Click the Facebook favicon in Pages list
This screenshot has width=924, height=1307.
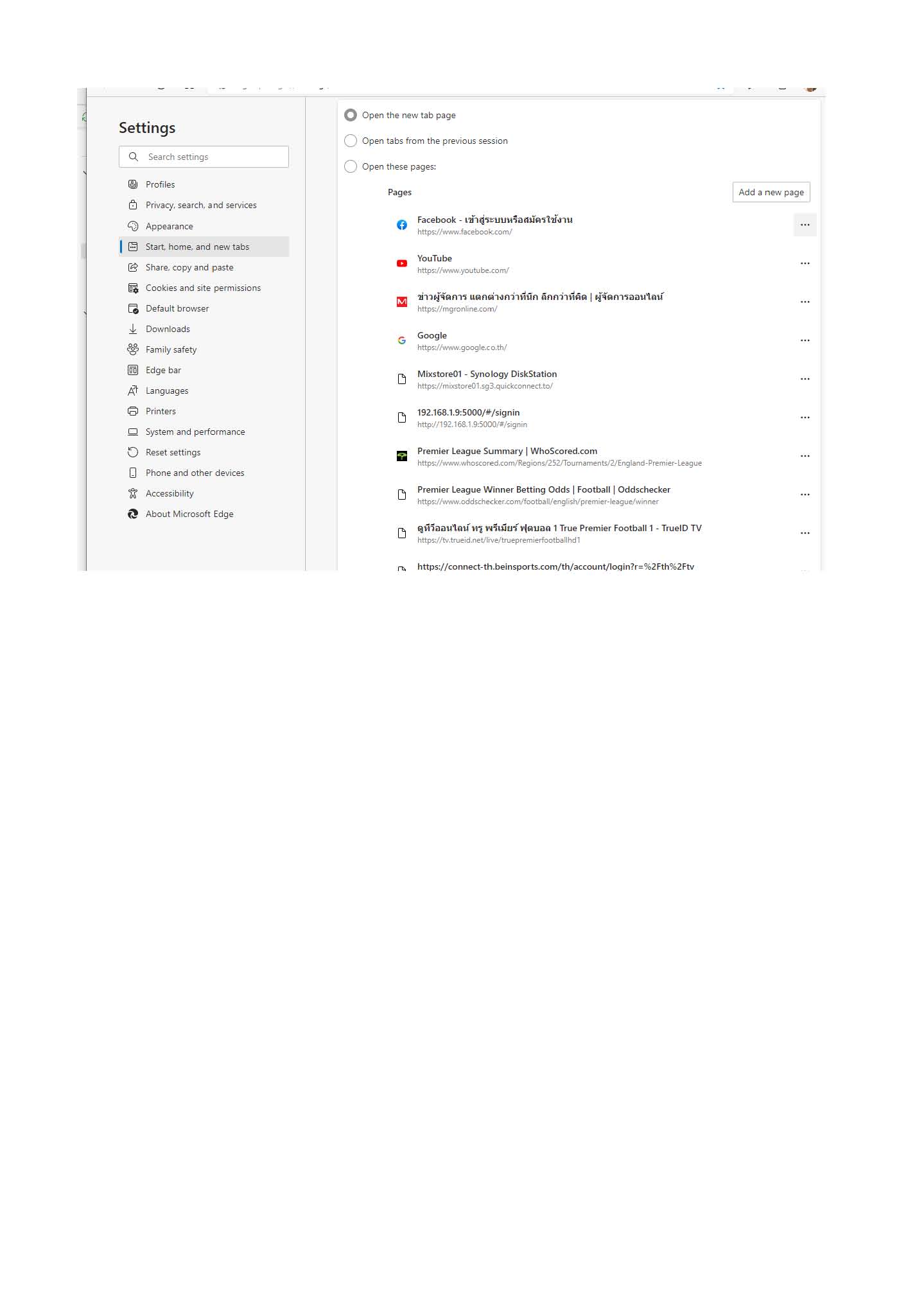coord(401,225)
